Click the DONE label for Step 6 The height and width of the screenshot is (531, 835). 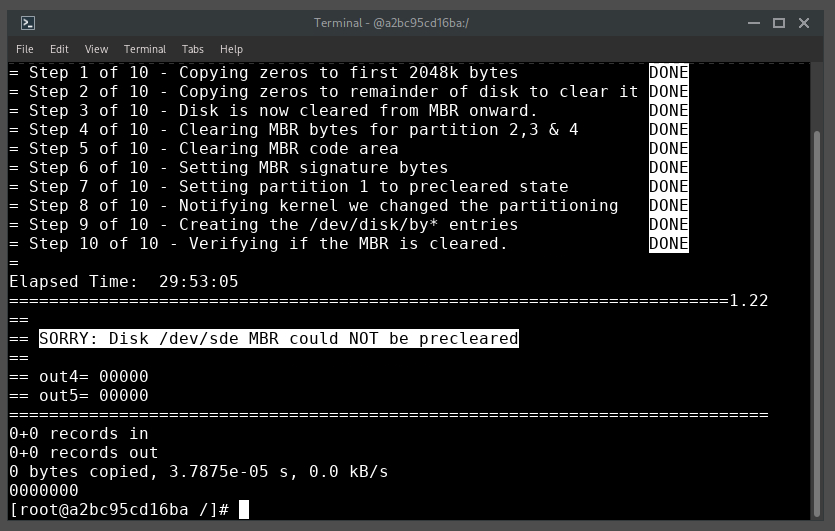[x=669, y=167]
